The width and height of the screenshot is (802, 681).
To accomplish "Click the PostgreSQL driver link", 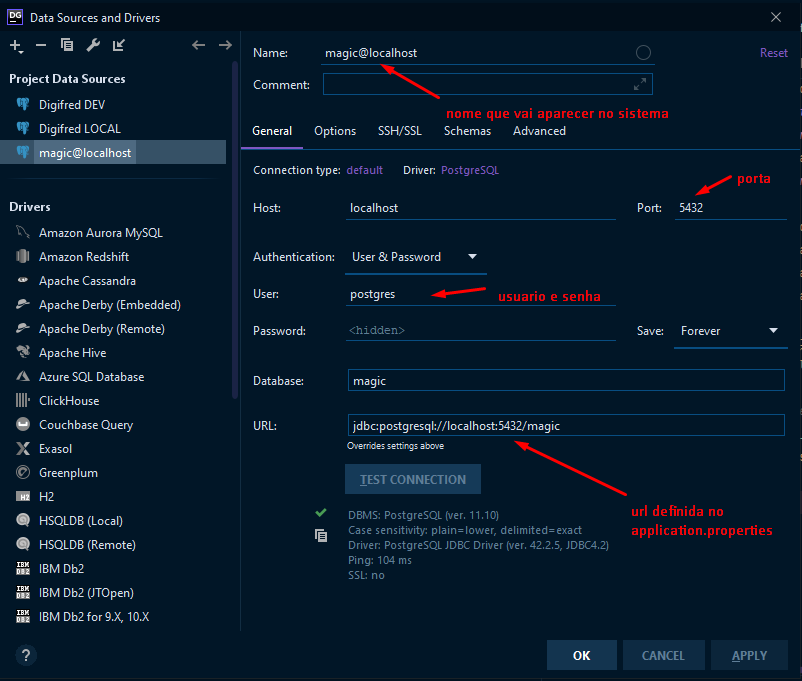I will tap(470, 170).
